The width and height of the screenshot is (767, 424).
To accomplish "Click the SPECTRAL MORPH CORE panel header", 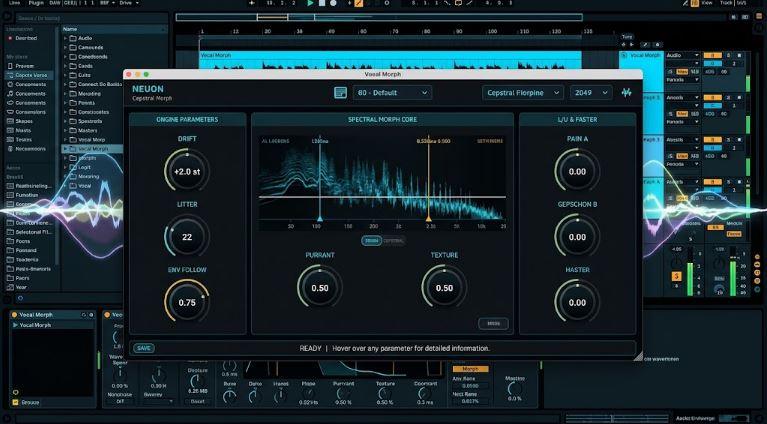I will click(382, 119).
